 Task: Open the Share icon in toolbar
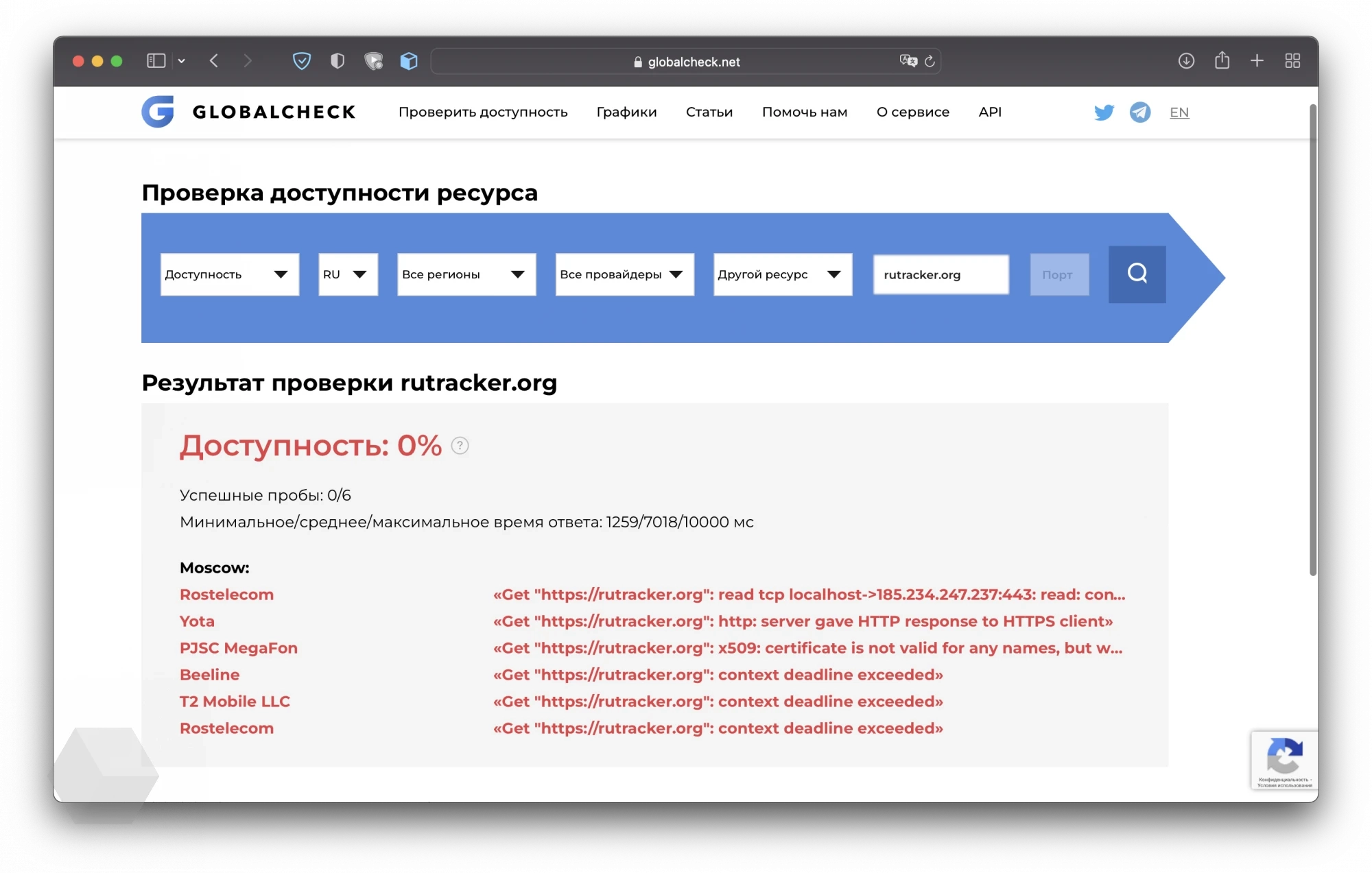pyautogui.click(x=1222, y=60)
